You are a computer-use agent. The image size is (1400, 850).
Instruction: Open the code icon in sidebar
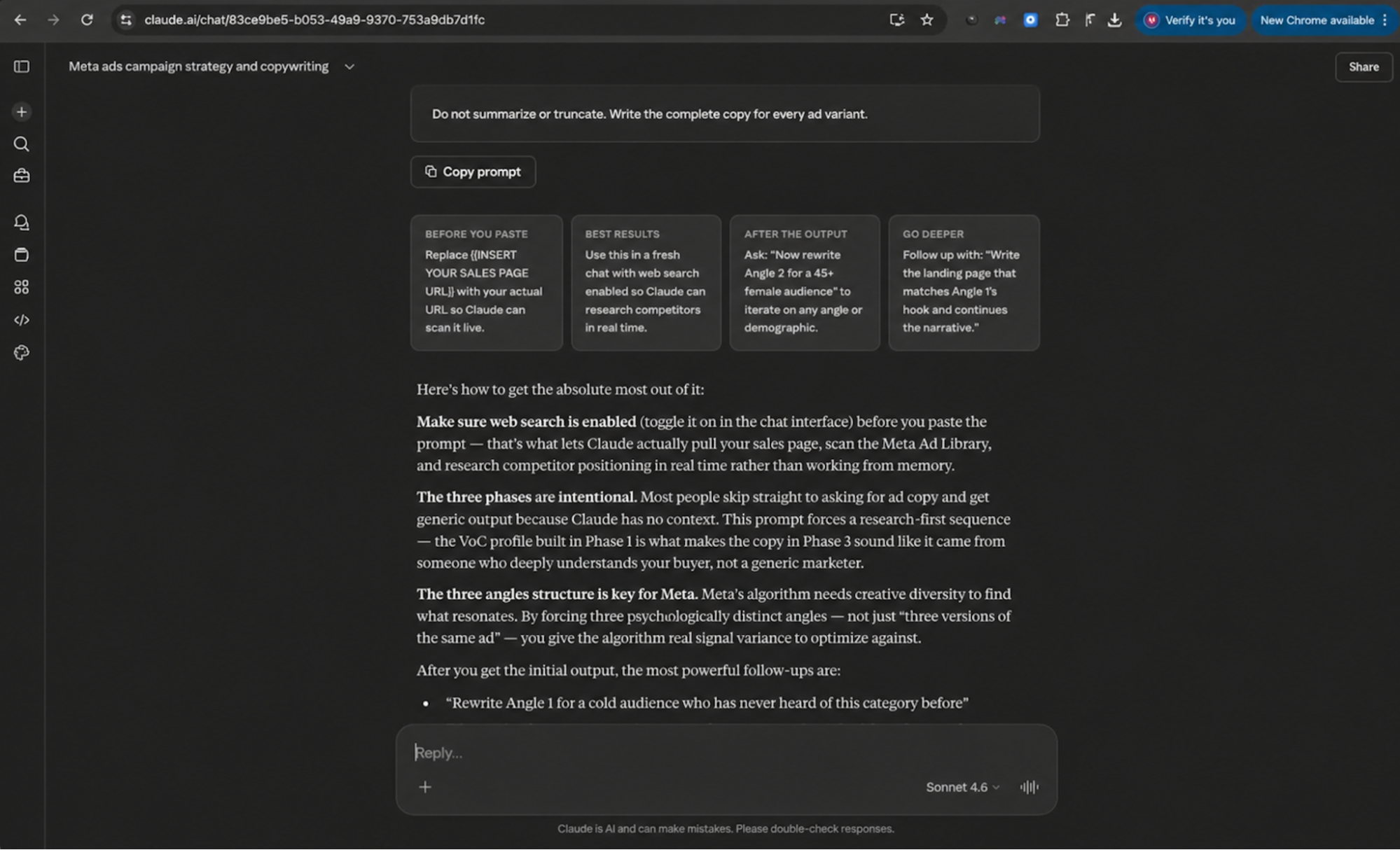point(22,320)
